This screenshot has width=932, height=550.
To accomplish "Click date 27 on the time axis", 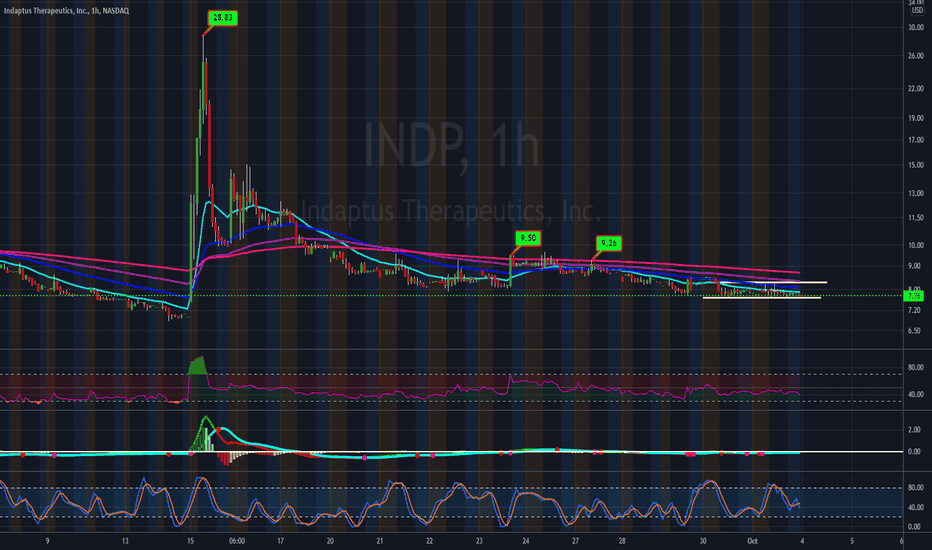I will (575, 541).
